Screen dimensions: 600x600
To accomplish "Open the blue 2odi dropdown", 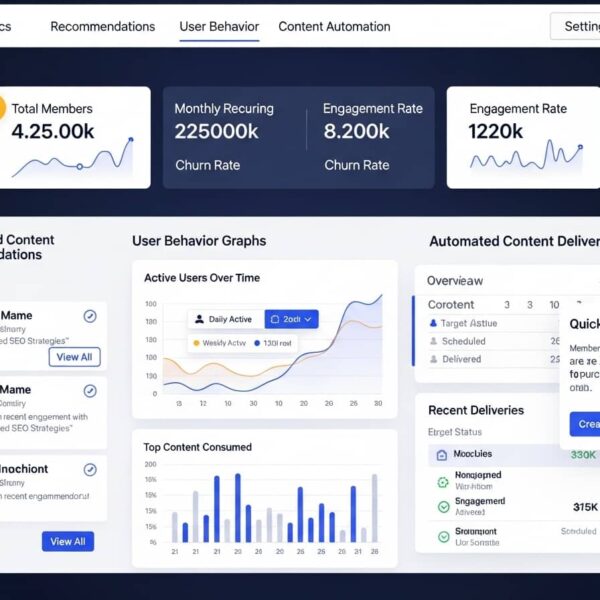I will pos(291,319).
